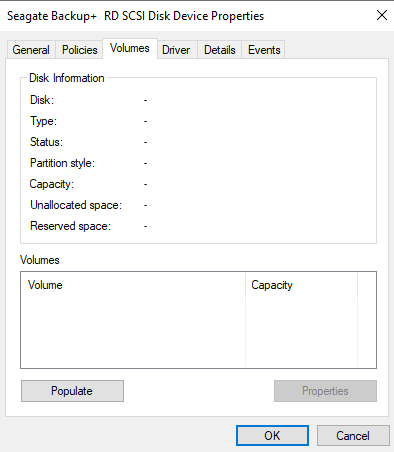View the Events tab
This screenshot has height=452, width=394.
[264, 50]
